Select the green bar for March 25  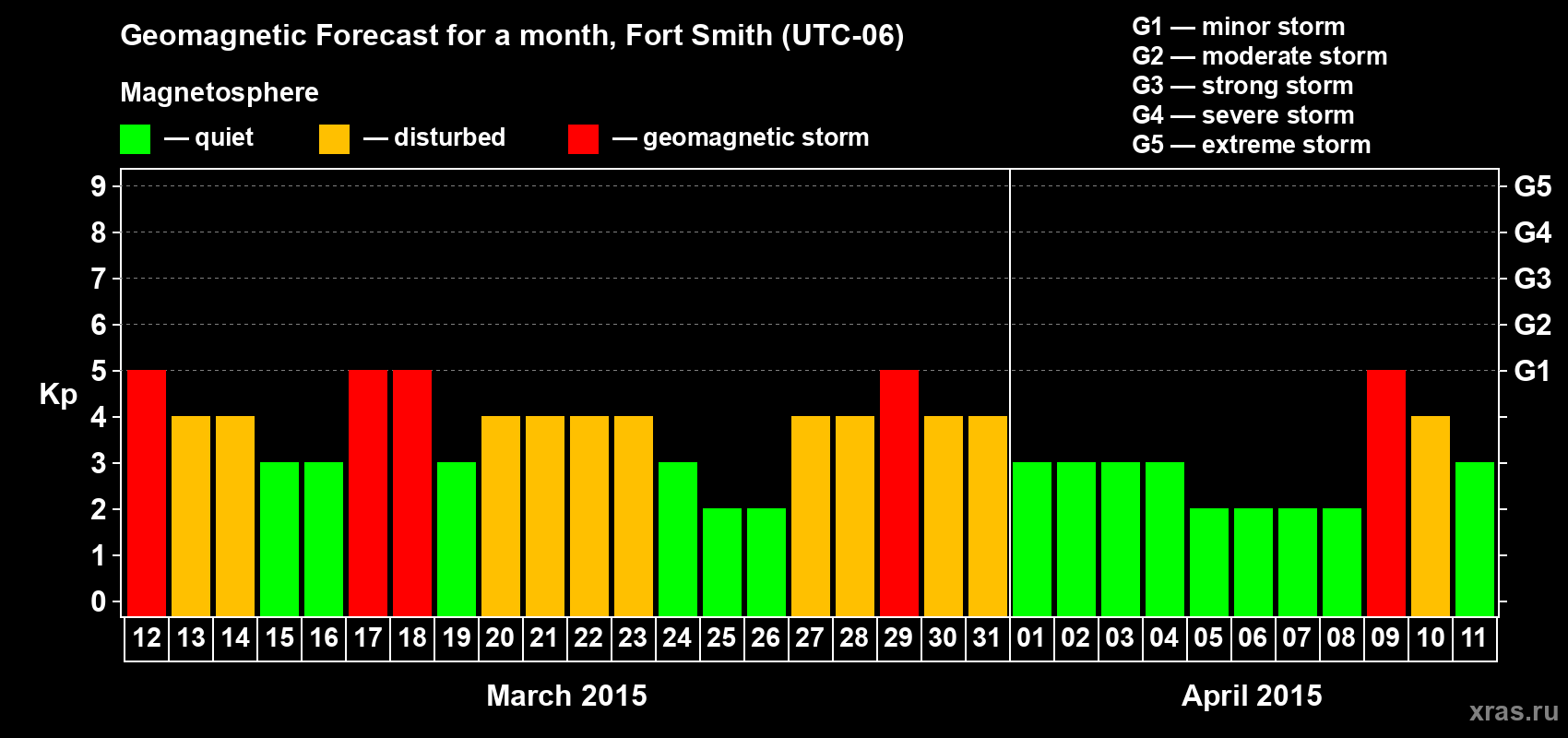click(722, 563)
